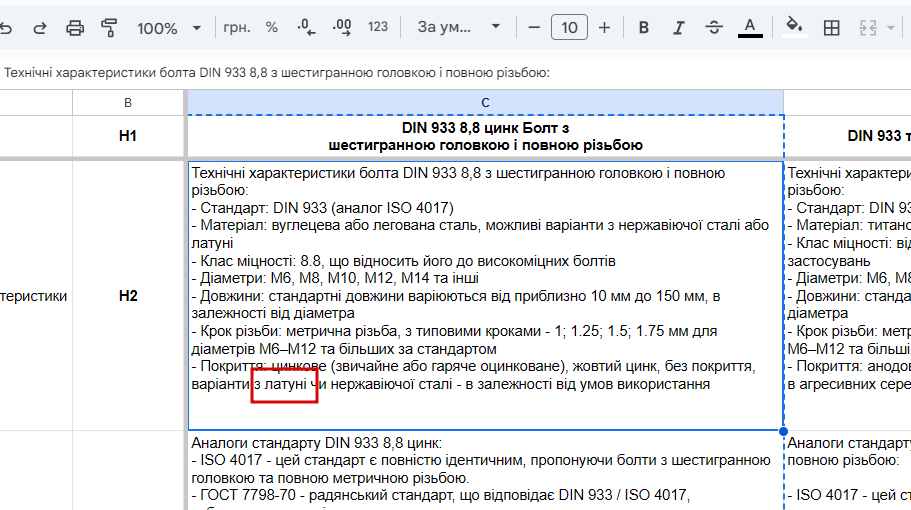Open the 100% zoom dropdown

pos(168,28)
